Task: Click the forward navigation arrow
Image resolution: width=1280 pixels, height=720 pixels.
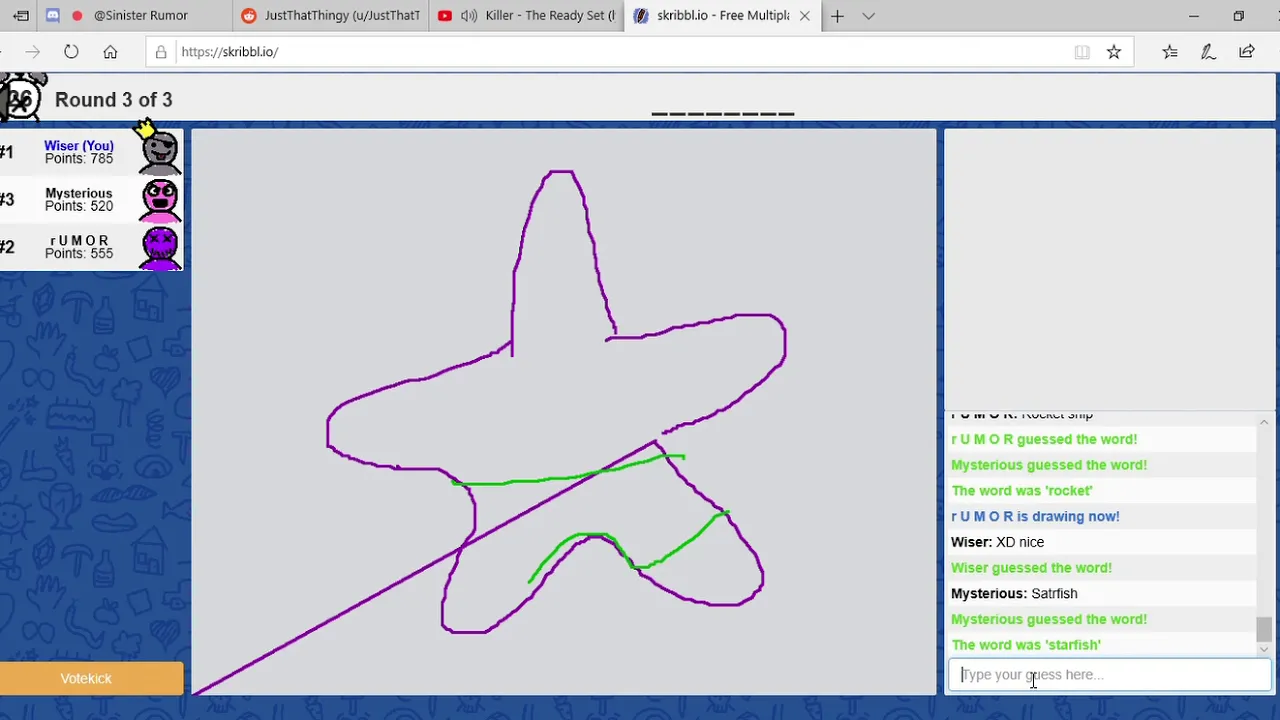Action: coord(33,52)
